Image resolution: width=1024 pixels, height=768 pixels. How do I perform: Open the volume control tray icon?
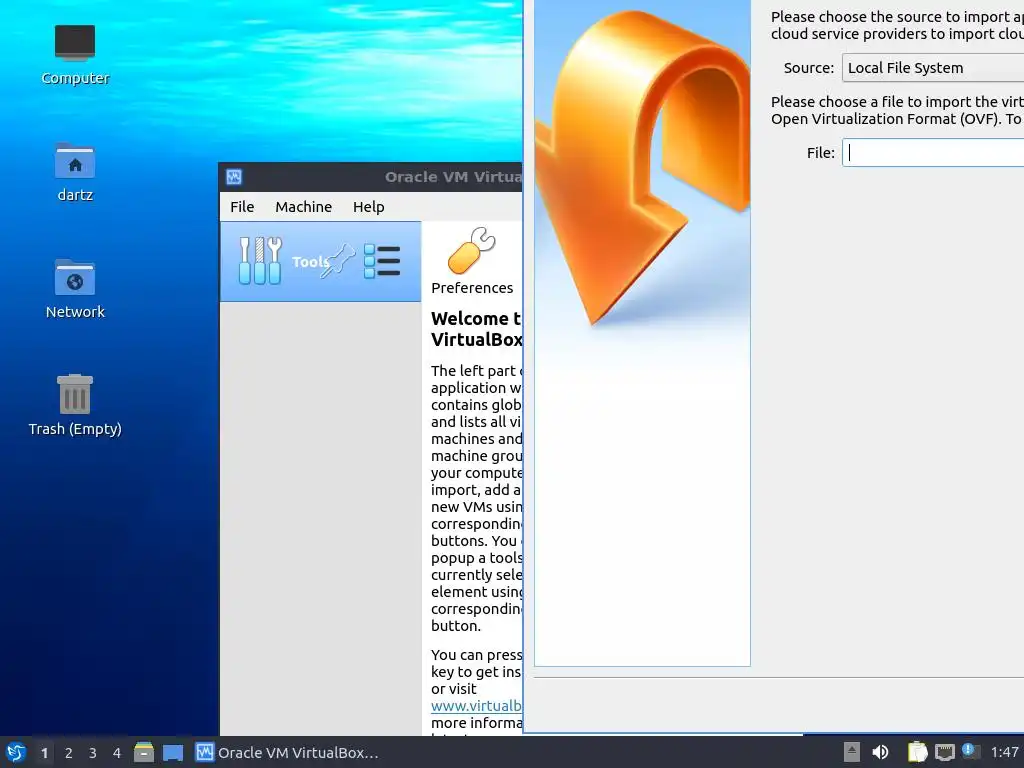pos(880,752)
